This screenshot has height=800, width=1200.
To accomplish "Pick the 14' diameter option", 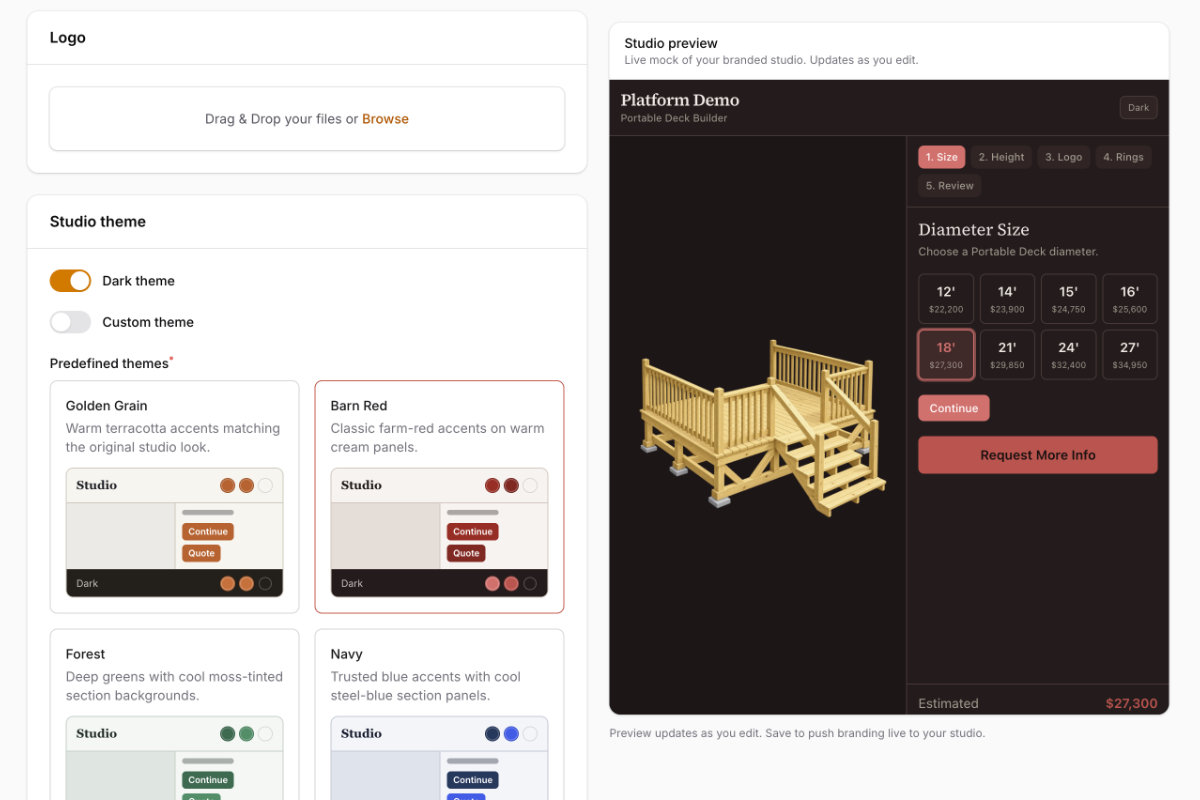I will (1007, 299).
